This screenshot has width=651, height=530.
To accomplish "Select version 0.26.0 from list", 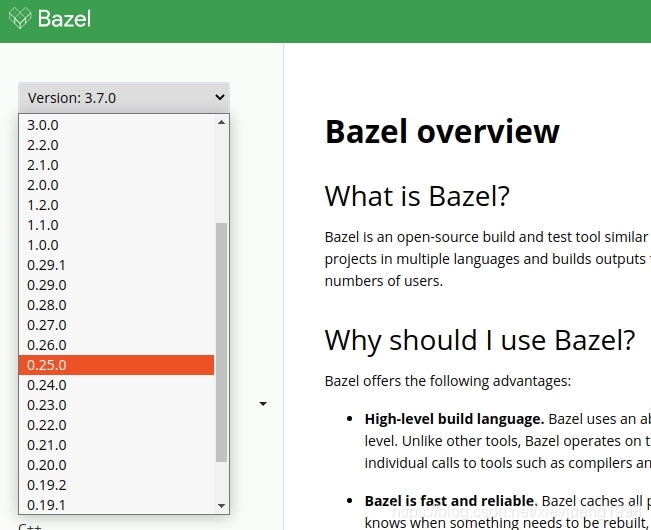I will coord(116,345).
